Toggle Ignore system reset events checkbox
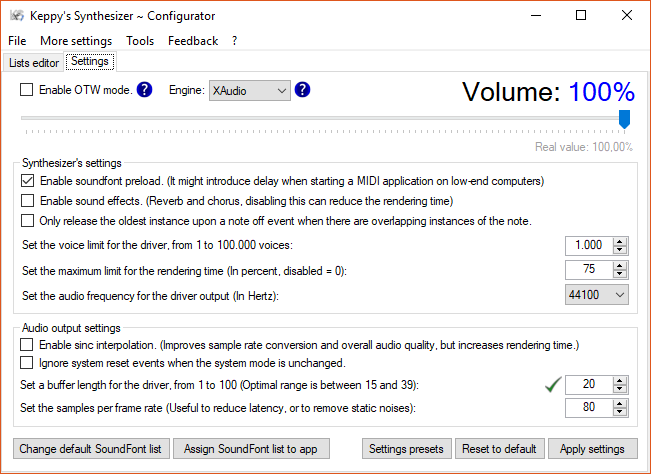 (x=27, y=363)
